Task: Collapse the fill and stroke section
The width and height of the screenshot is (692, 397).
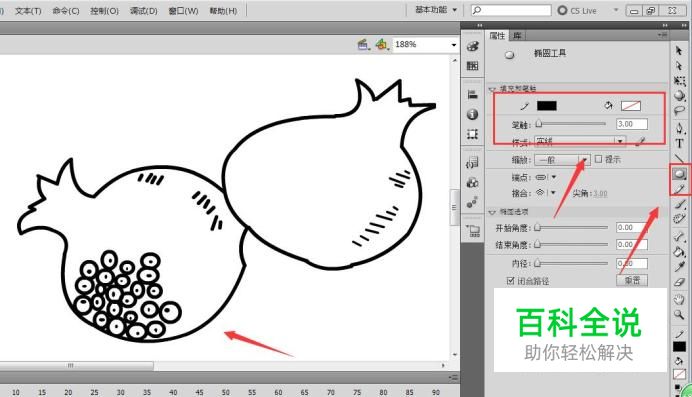Action: 493,89
